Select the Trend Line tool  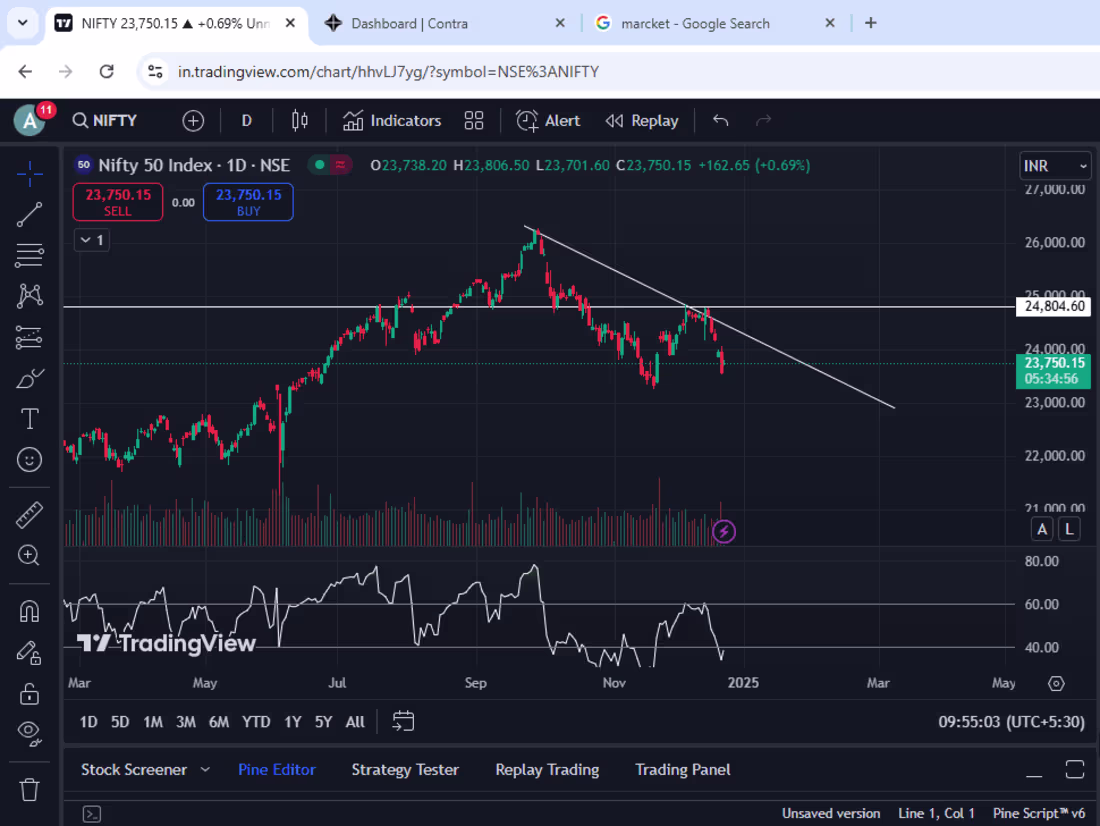(x=29, y=214)
